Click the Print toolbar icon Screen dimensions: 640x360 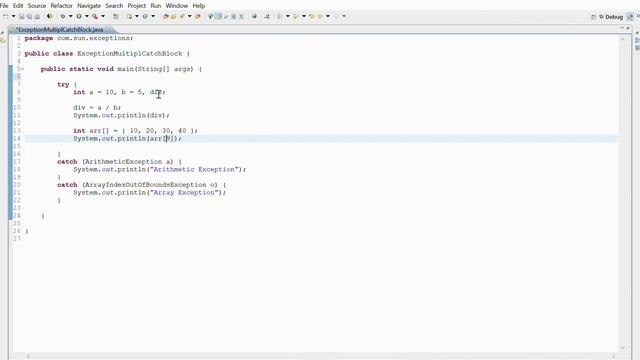(37, 16)
